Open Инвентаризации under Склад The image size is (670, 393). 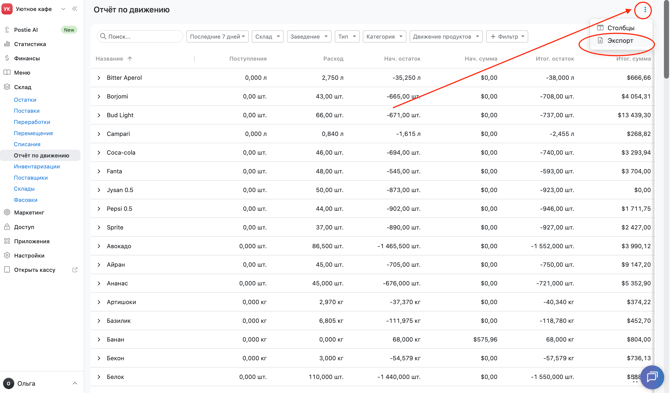click(x=37, y=166)
